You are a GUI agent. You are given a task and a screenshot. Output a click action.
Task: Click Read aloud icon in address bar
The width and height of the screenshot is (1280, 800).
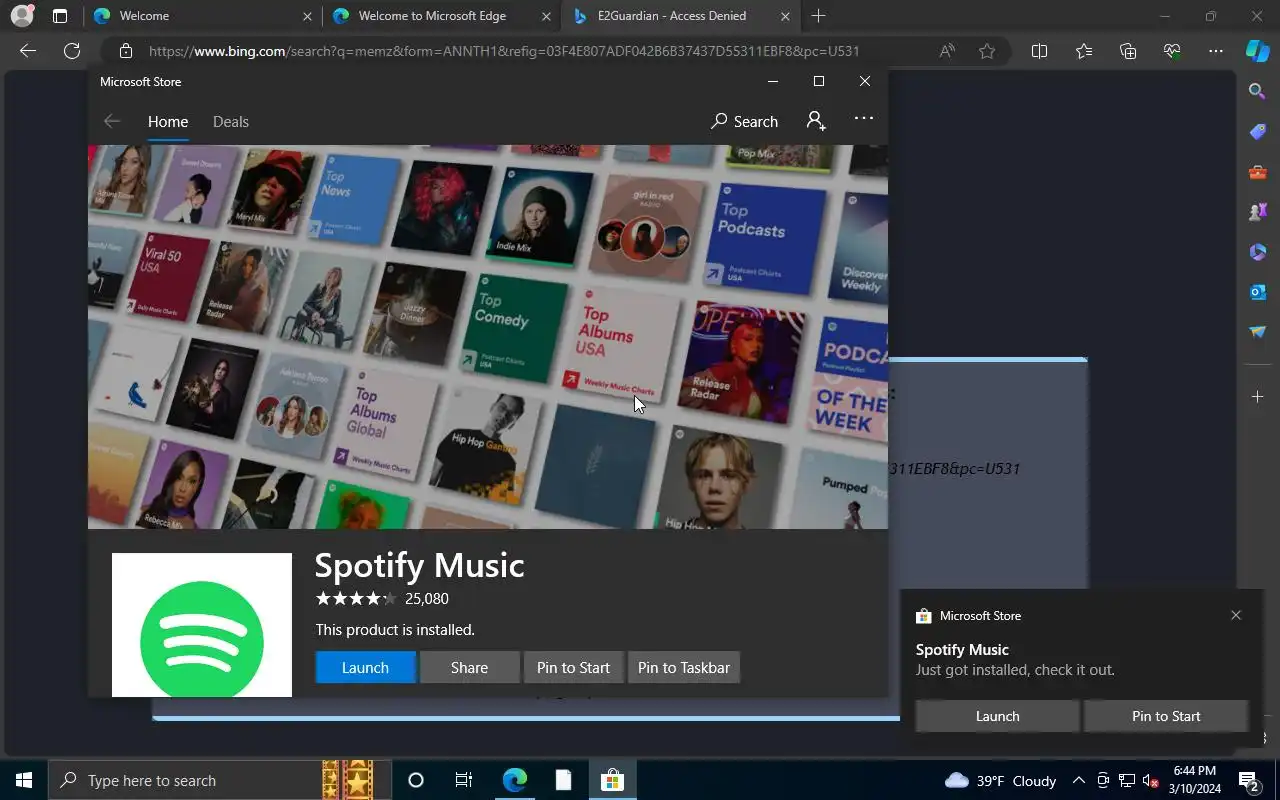click(x=946, y=51)
